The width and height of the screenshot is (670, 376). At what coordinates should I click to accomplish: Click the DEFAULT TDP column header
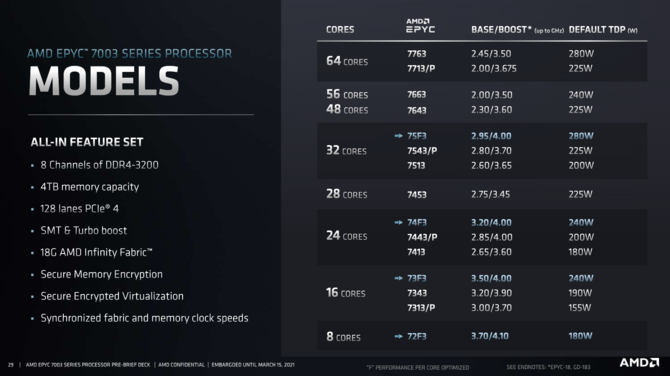[603, 30]
